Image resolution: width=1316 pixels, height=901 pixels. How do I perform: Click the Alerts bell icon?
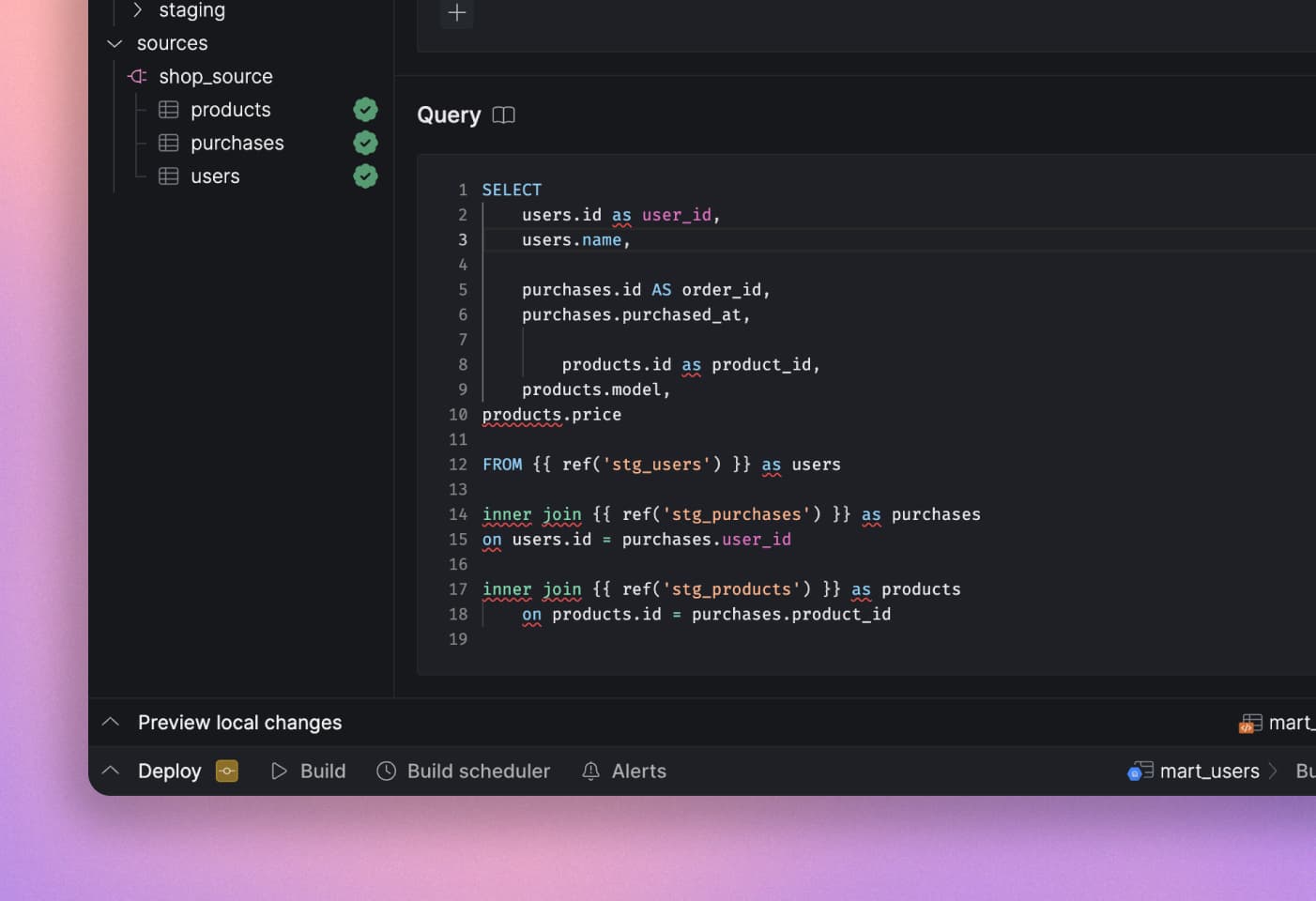pos(590,771)
